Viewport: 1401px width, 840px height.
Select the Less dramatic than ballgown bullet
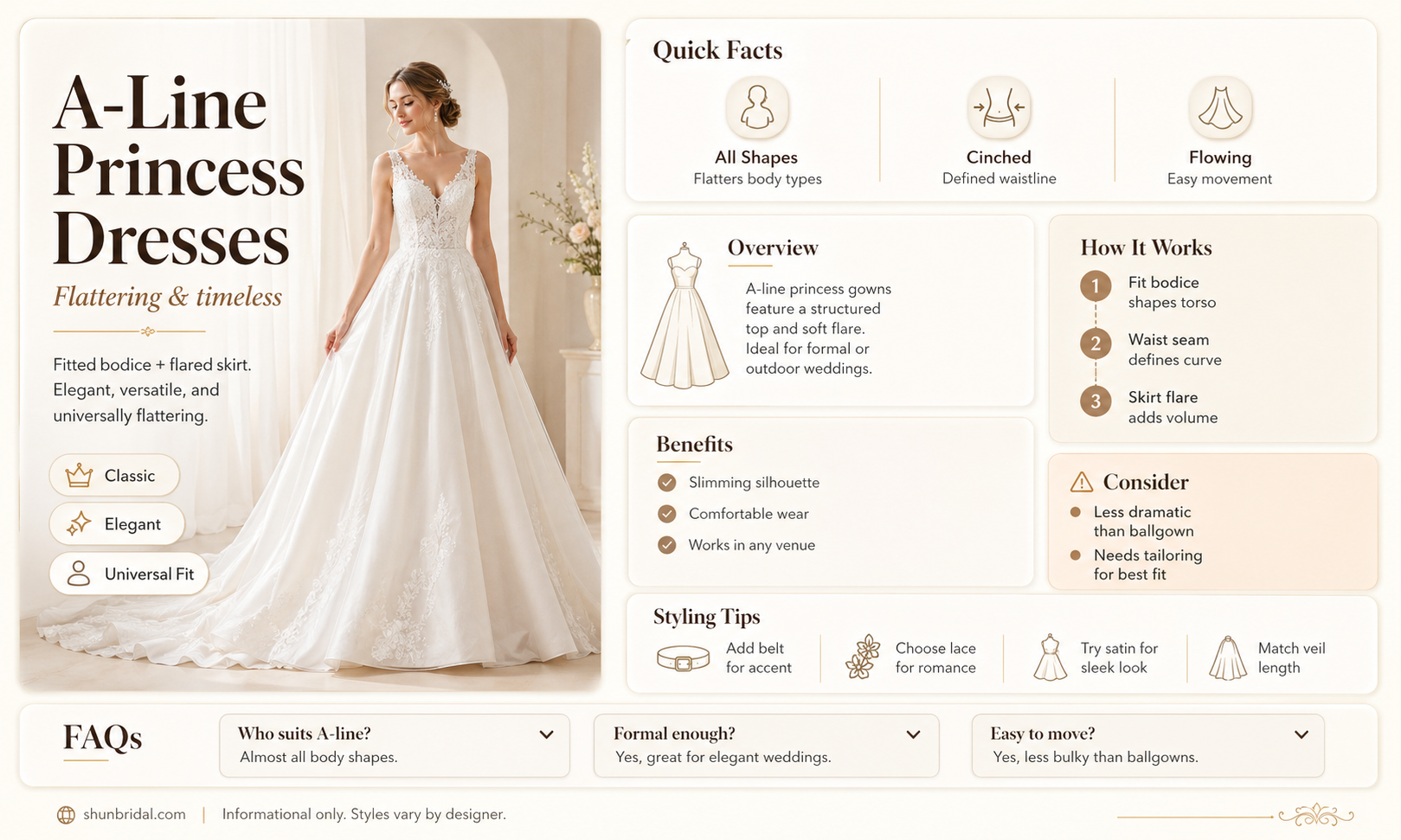click(x=1076, y=512)
